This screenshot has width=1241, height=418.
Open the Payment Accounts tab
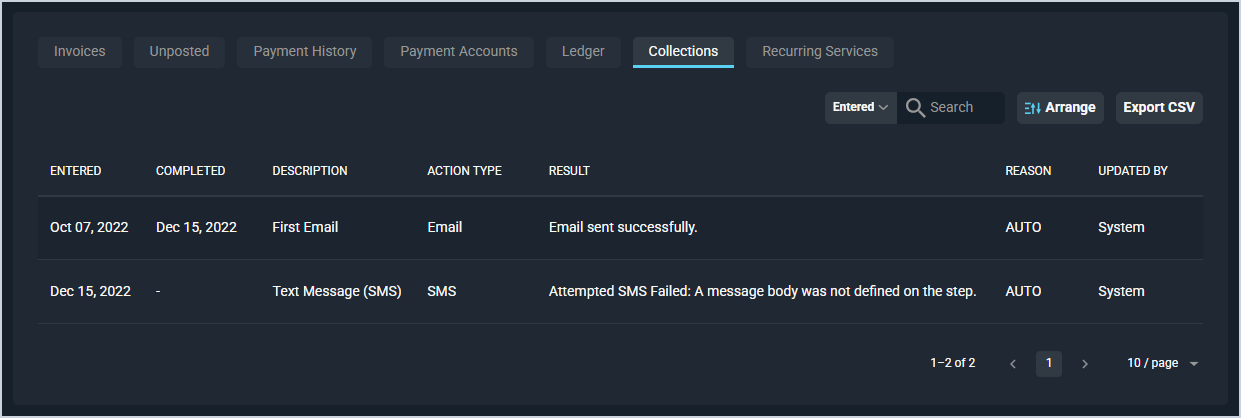(x=459, y=52)
